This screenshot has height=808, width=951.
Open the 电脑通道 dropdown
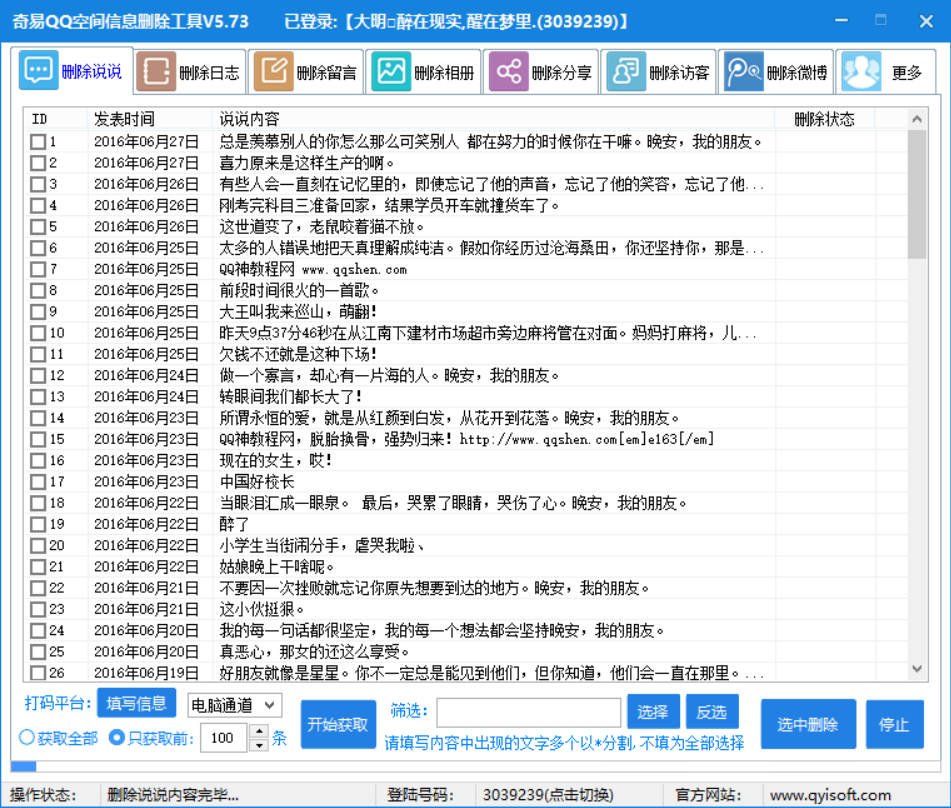235,705
